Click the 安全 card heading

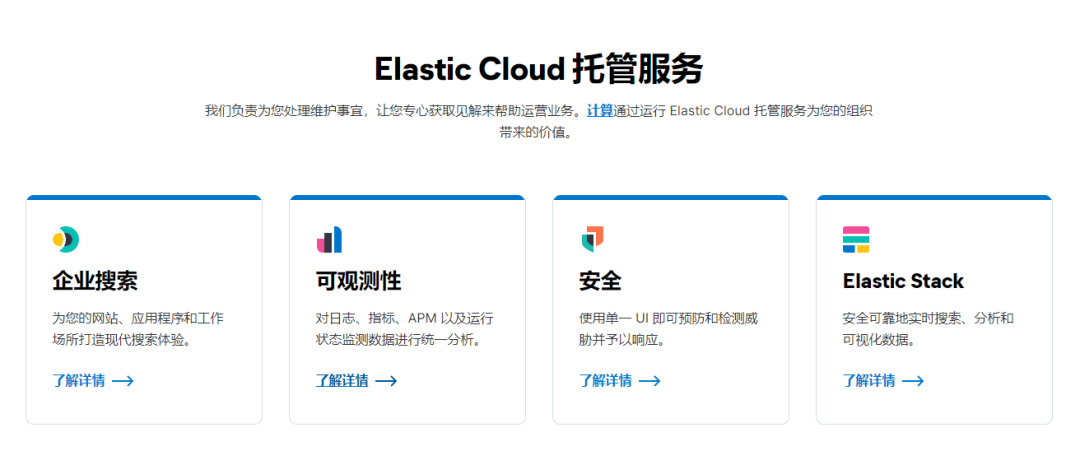[601, 281]
